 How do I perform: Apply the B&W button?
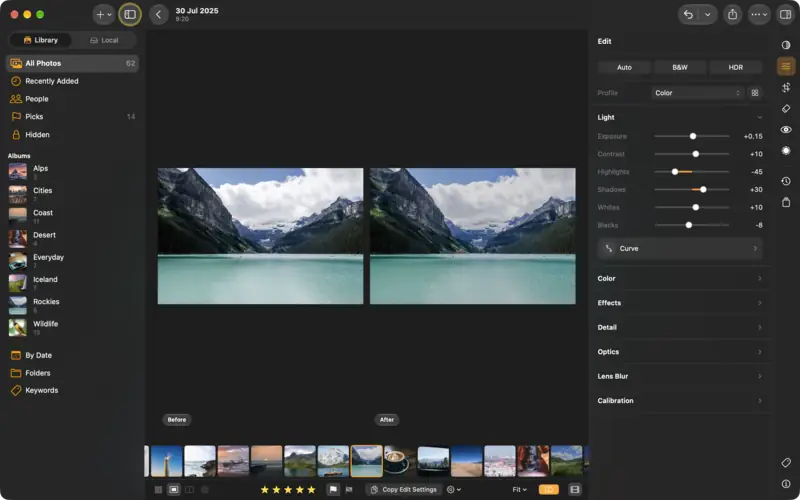point(680,67)
